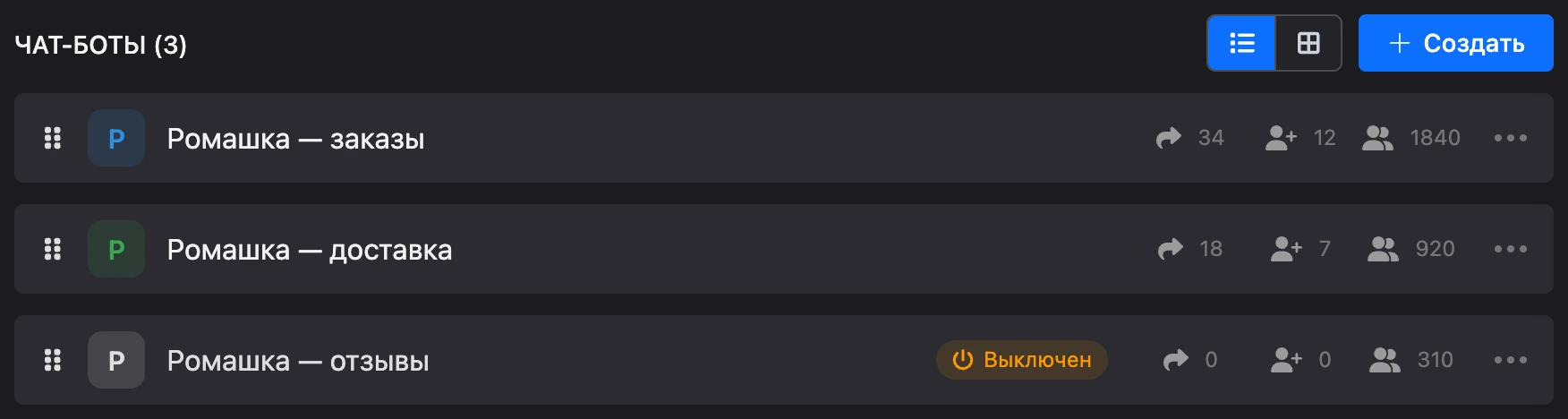Click share arrow icon showing 34

[1169, 138]
